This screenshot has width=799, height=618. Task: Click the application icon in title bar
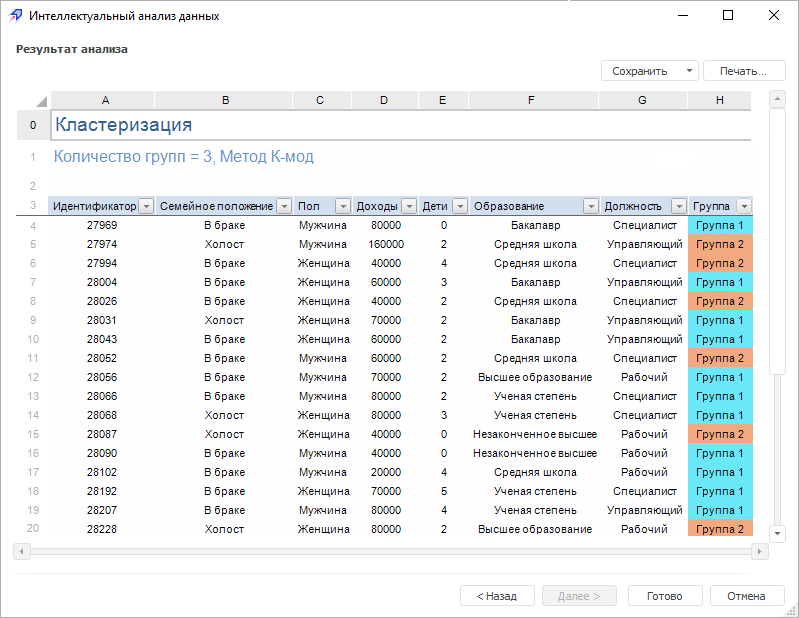click(16, 16)
